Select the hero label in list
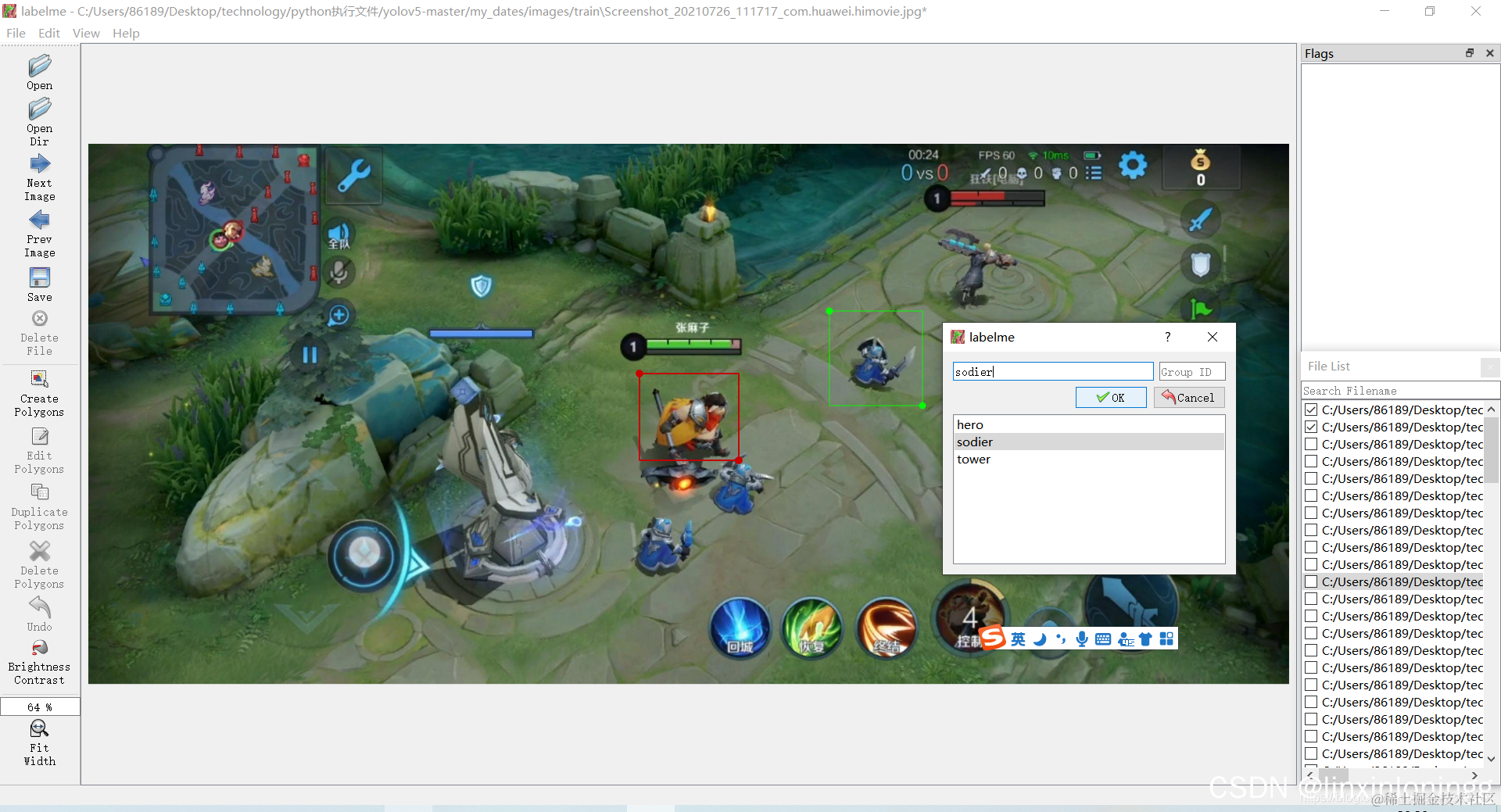 pos(1089,424)
